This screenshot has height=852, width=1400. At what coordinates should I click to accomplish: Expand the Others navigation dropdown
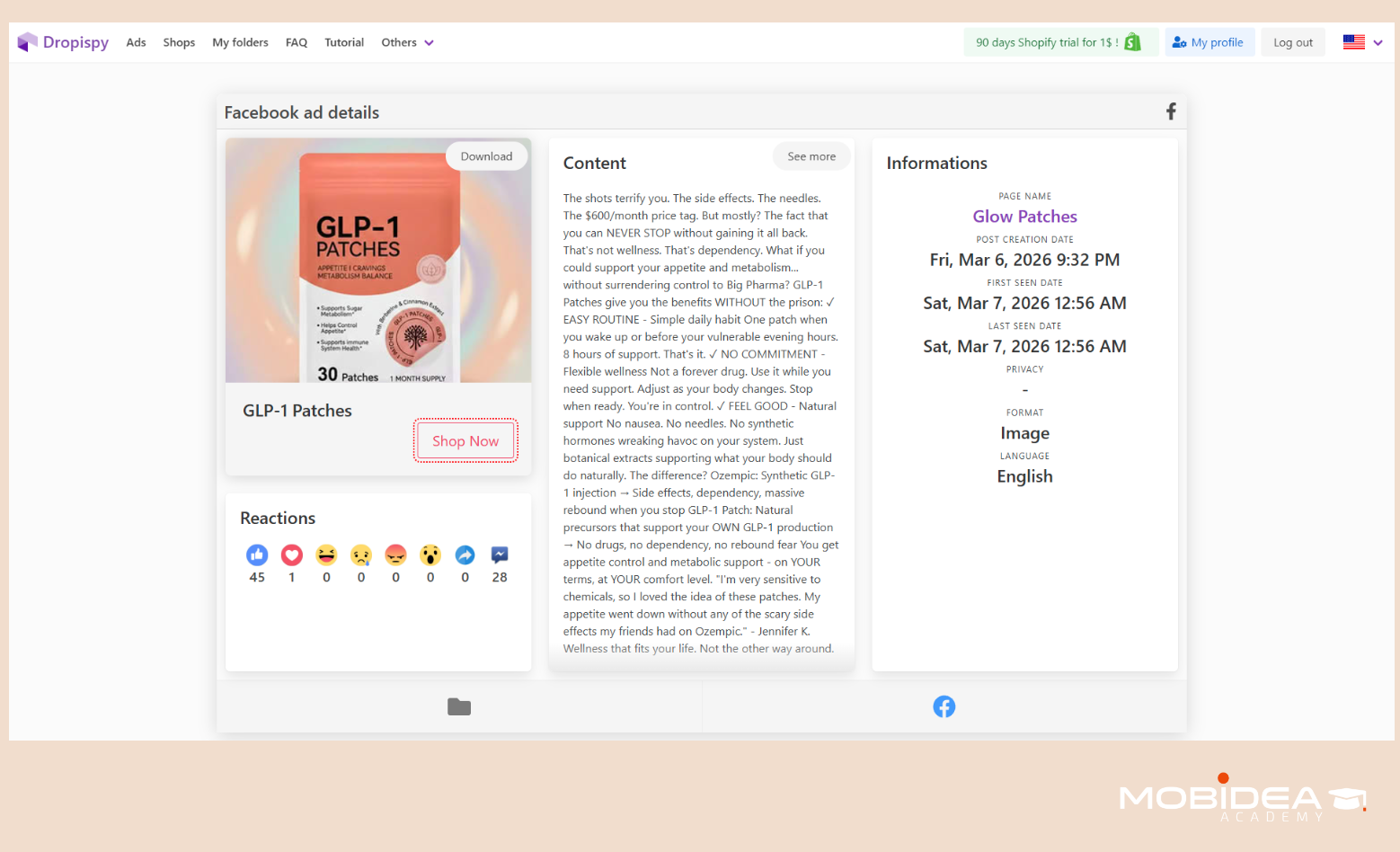click(406, 42)
